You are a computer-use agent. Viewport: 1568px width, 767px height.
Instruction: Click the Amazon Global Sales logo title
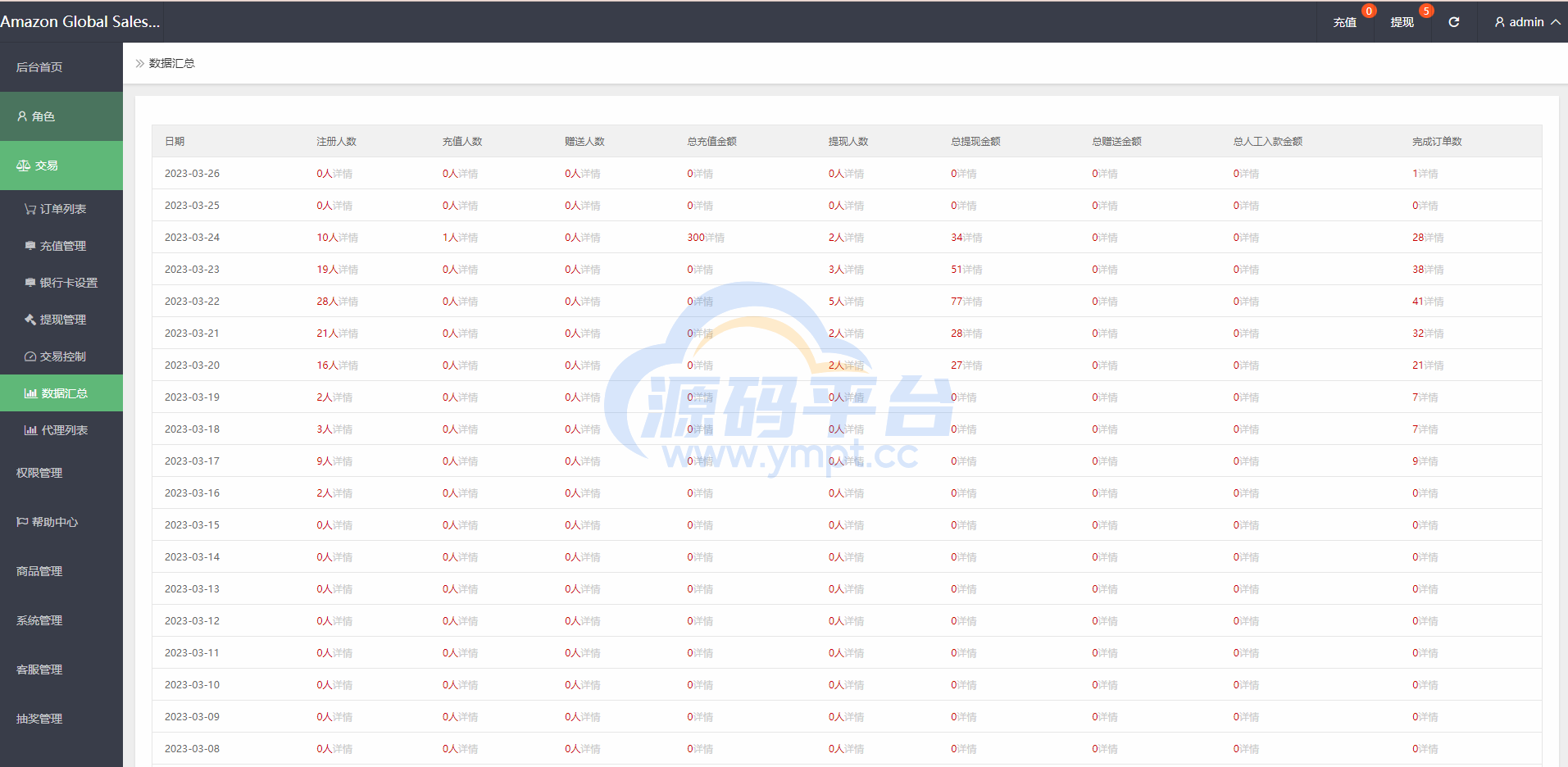coord(80,22)
